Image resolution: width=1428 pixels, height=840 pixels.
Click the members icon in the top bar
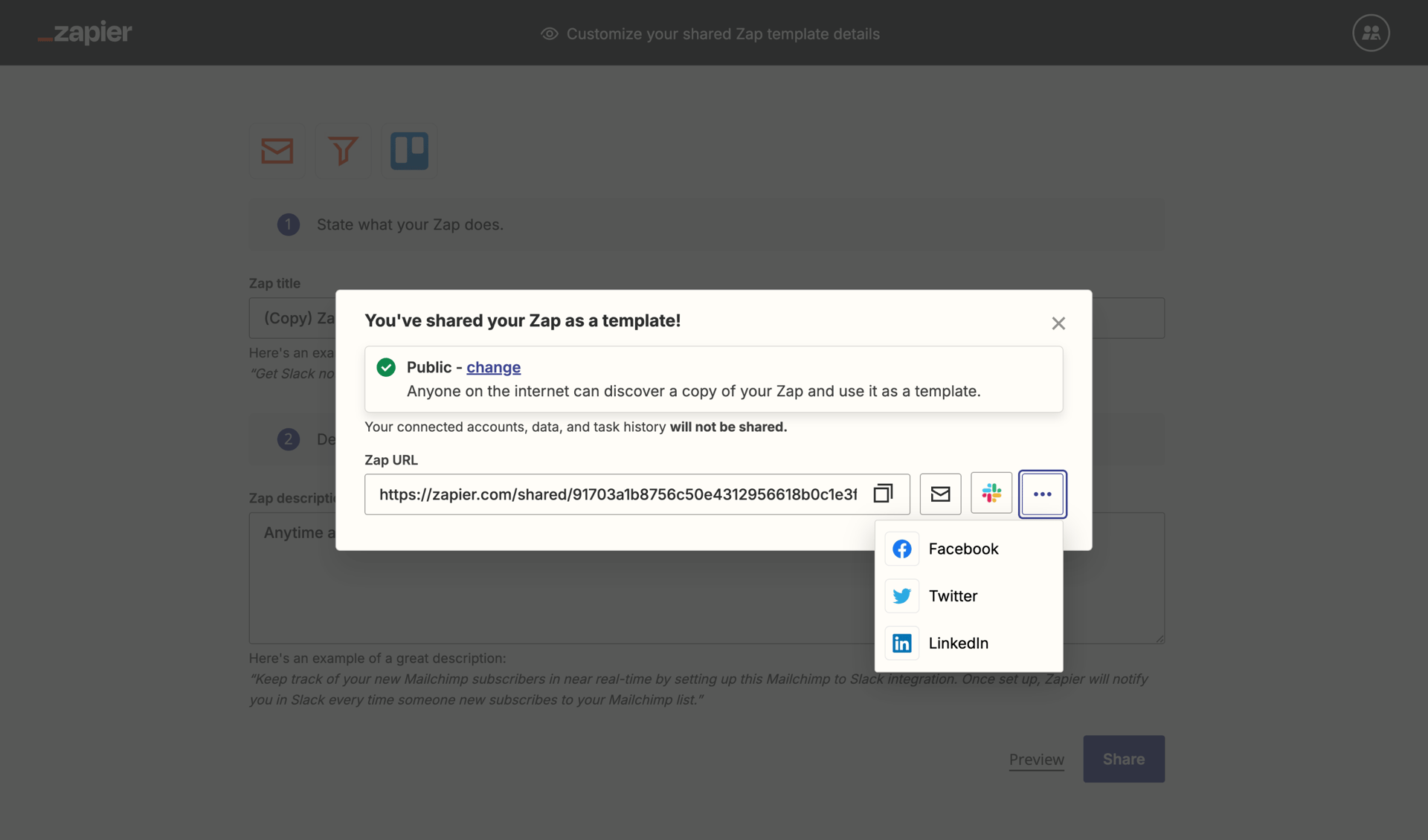1371,33
